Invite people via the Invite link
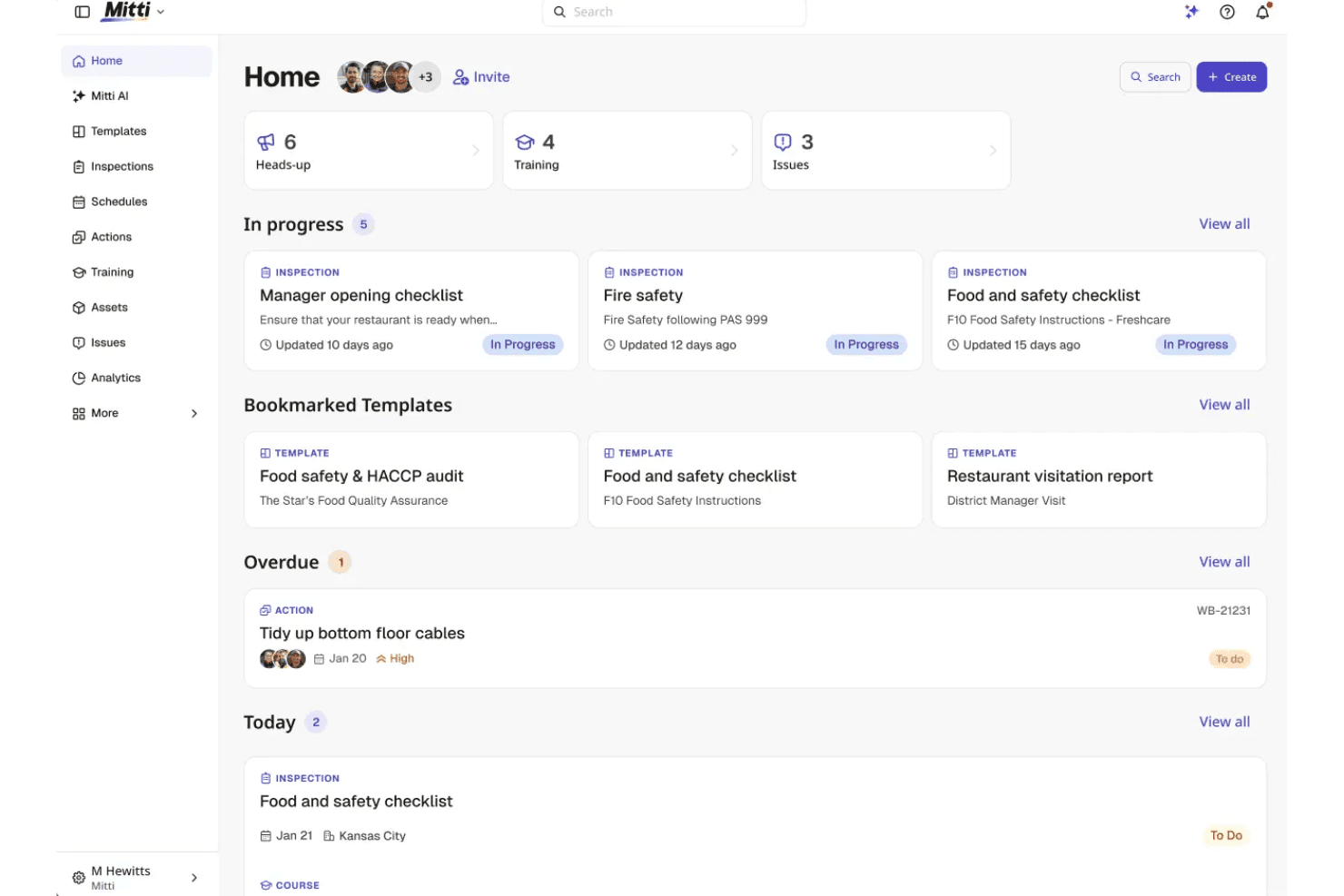The height and width of the screenshot is (896, 1344). tap(481, 77)
